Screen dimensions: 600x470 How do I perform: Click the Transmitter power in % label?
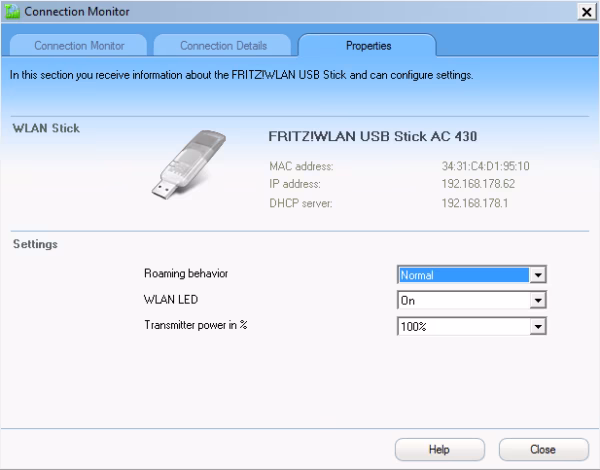coord(196,325)
